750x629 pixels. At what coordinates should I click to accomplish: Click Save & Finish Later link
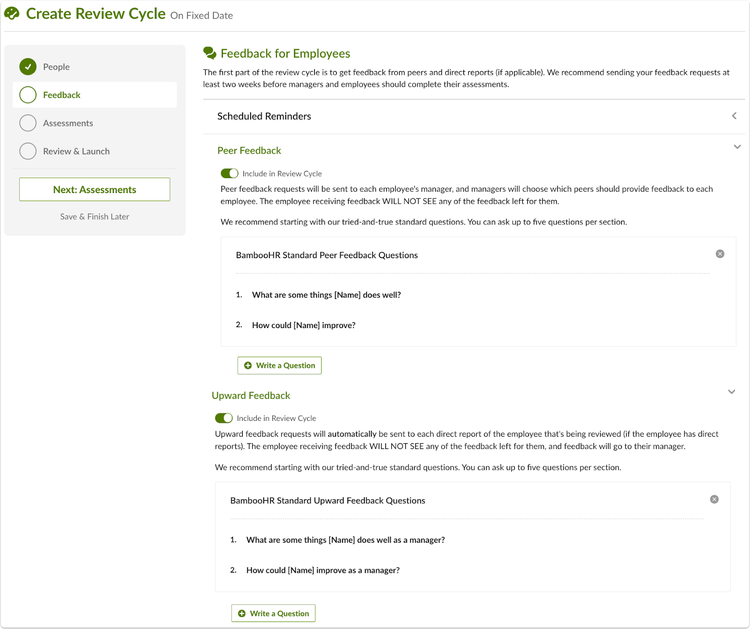click(x=95, y=217)
